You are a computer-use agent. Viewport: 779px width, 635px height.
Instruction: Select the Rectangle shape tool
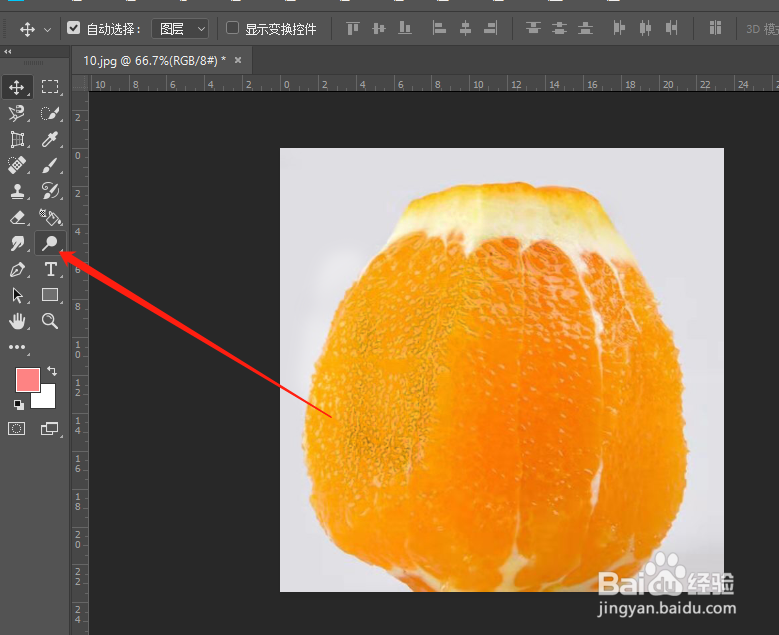tap(50, 295)
